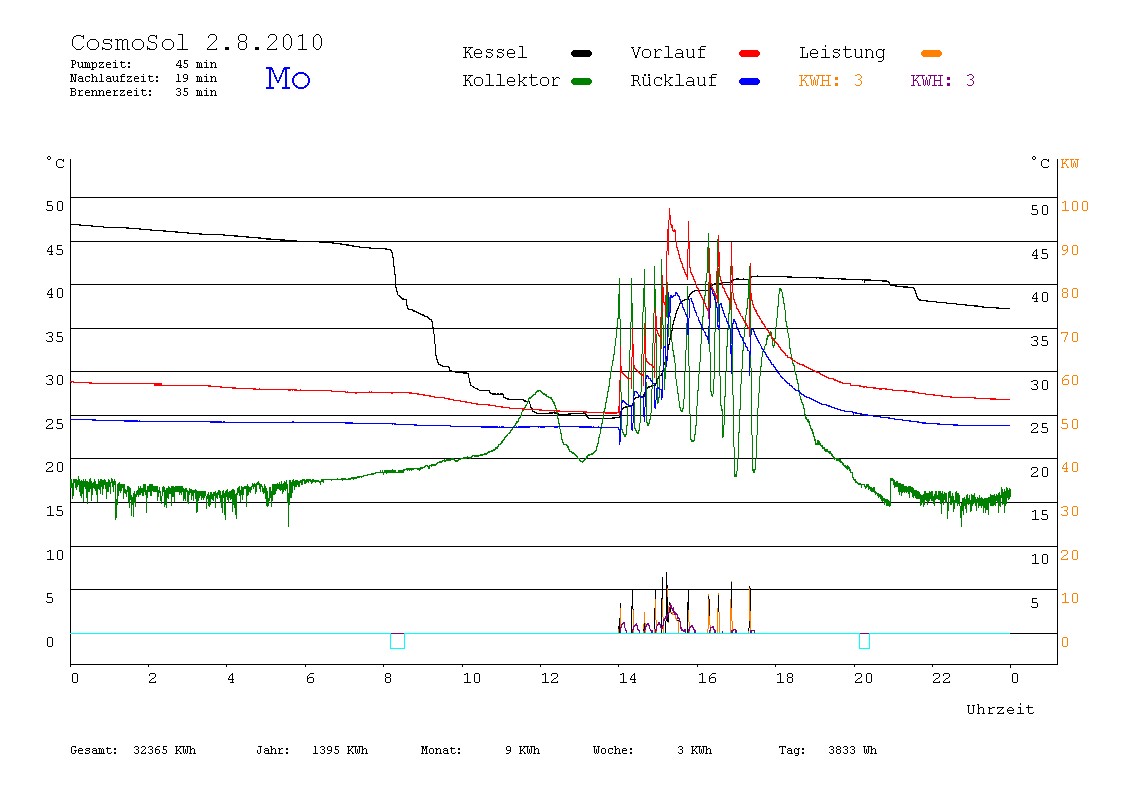The height and width of the screenshot is (812, 1148).
Task: Click the x-axis hour label '12'
Action: 550,679
